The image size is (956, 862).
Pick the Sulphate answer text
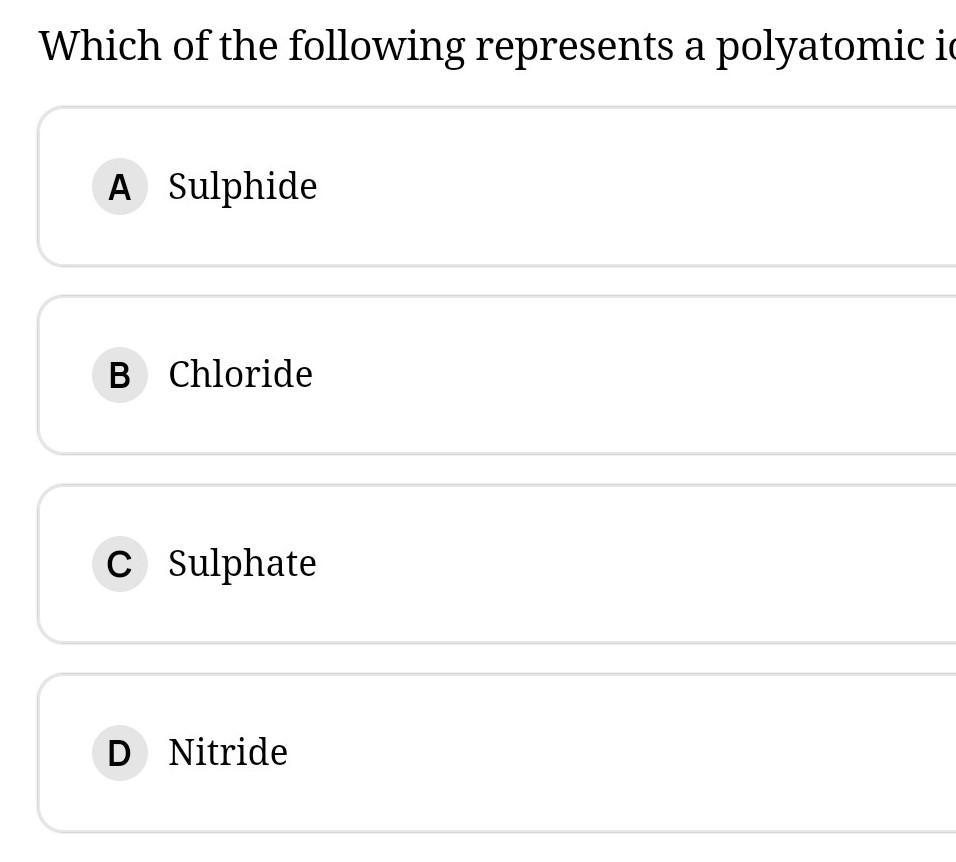242,564
